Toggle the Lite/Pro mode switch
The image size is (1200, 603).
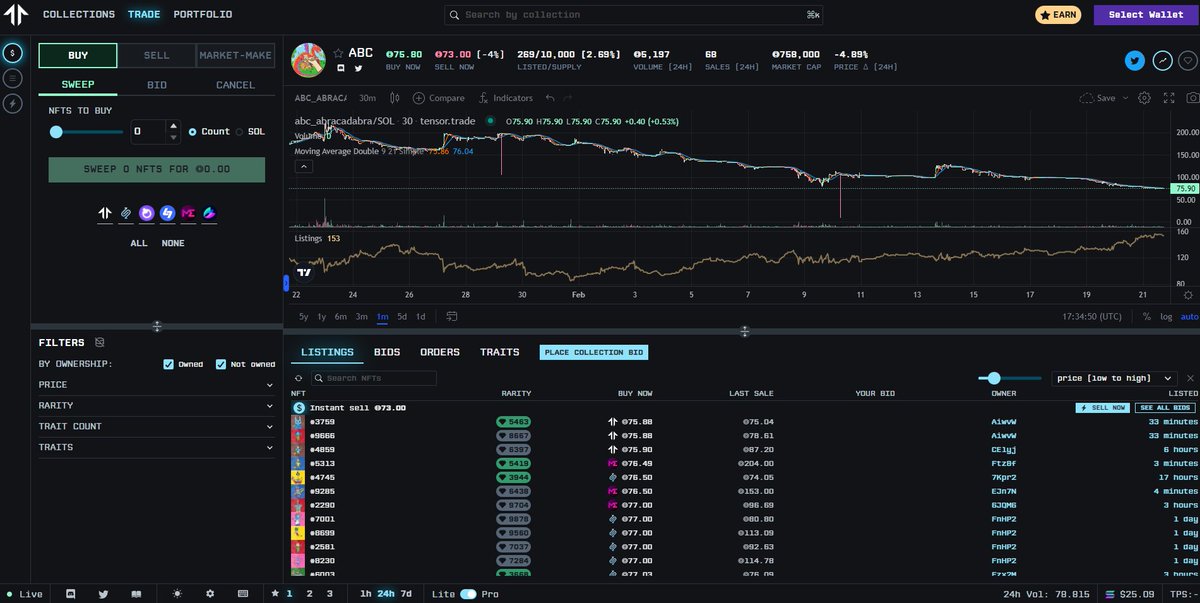pos(467,594)
